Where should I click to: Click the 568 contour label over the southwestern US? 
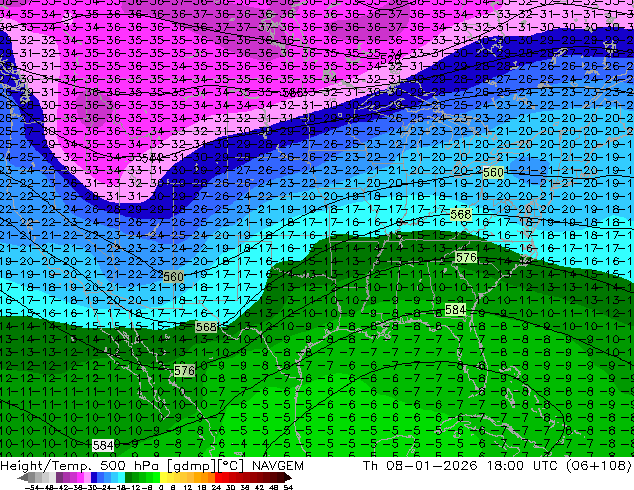[206, 327]
